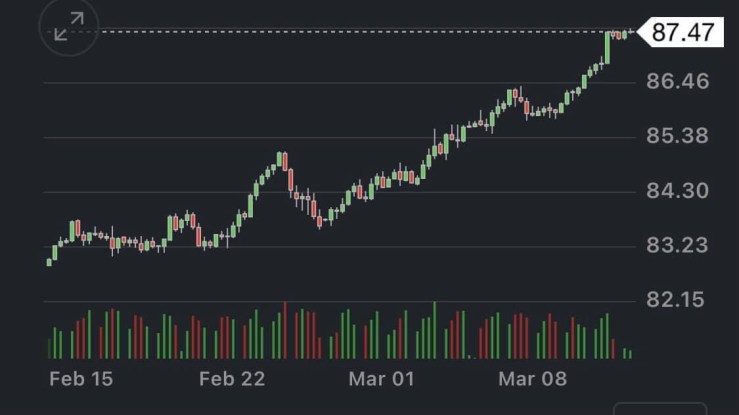Select the 82.15 price axis label

coord(677,299)
